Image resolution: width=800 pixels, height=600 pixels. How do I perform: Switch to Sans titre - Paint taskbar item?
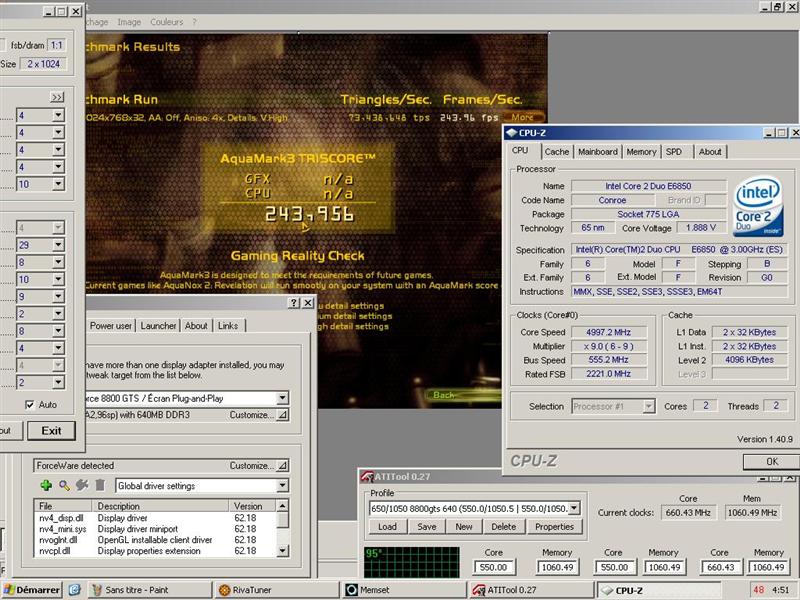tap(149, 590)
